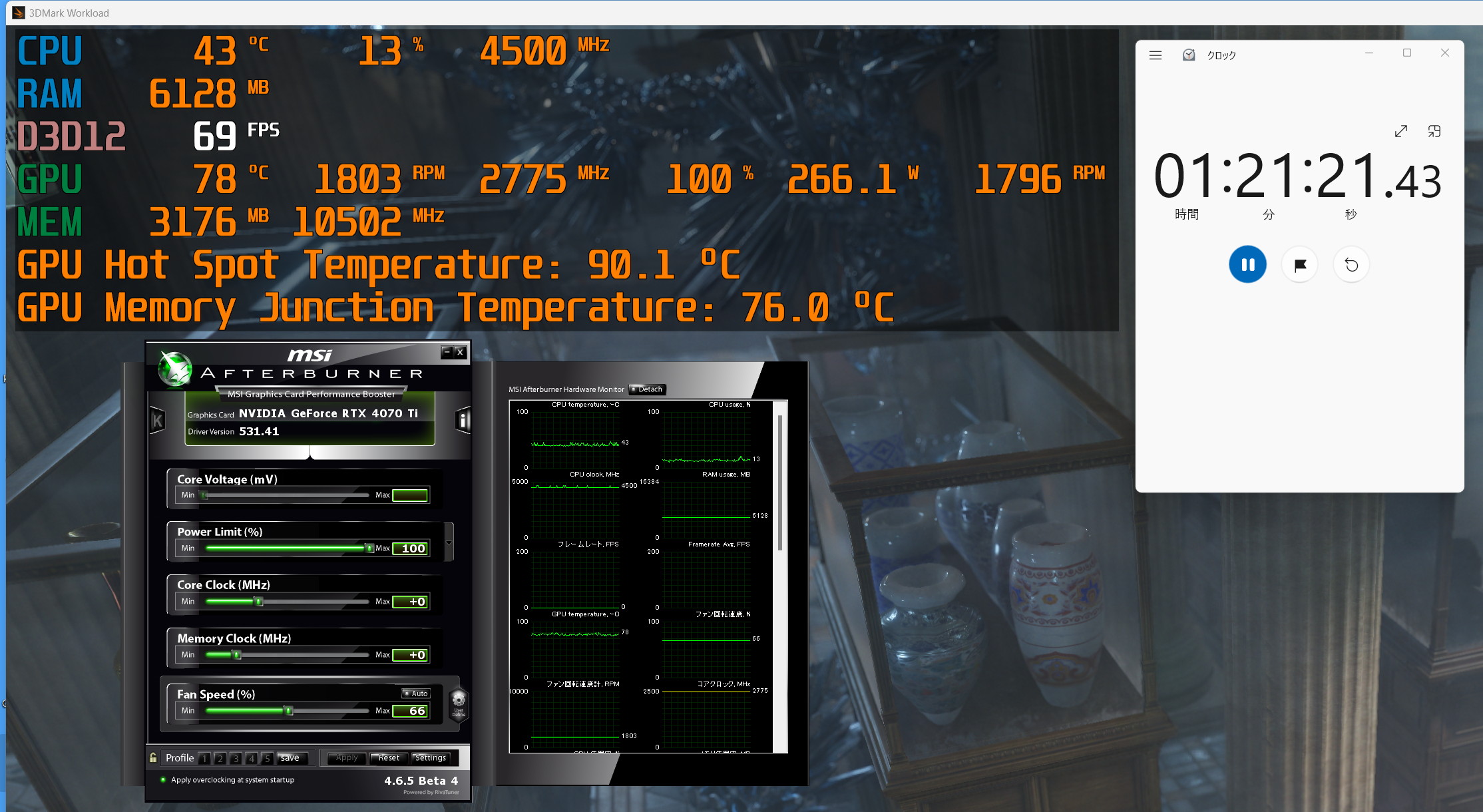Click the Core Voltage value field
Image resolution: width=1483 pixels, height=812 pixels.
(x=410, y=495)
